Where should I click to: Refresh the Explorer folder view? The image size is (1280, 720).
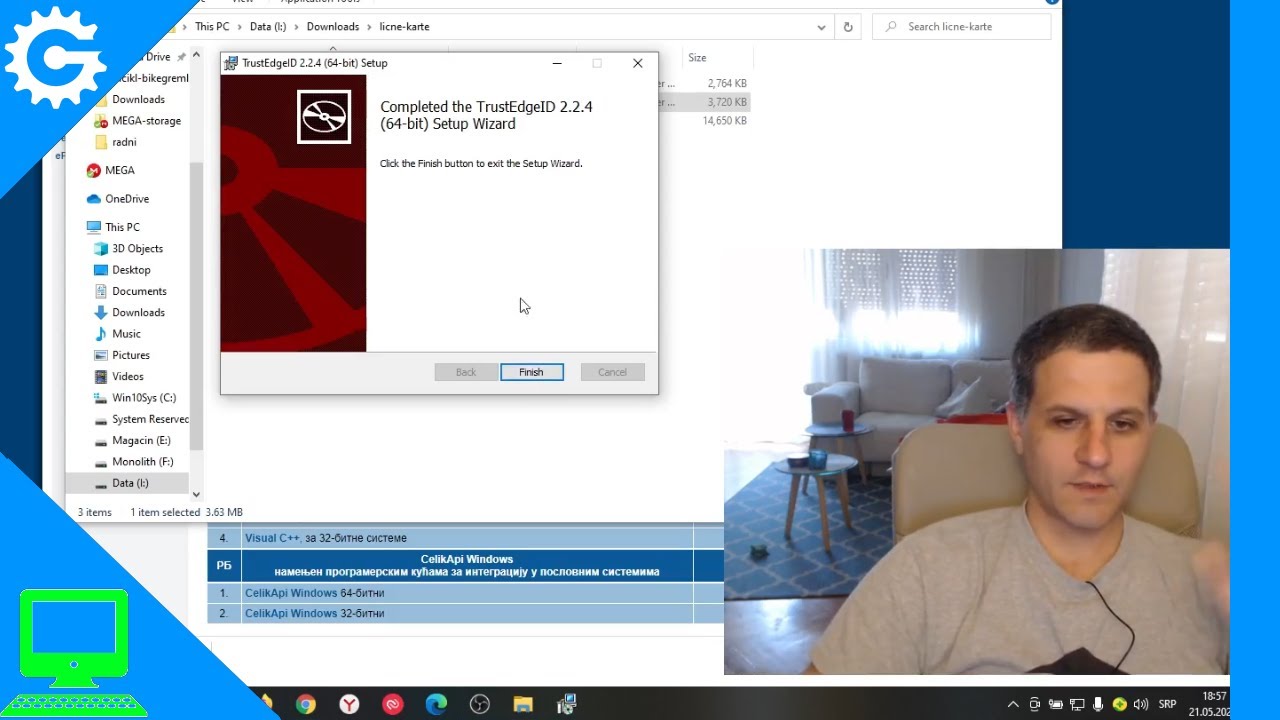(848, 27)
